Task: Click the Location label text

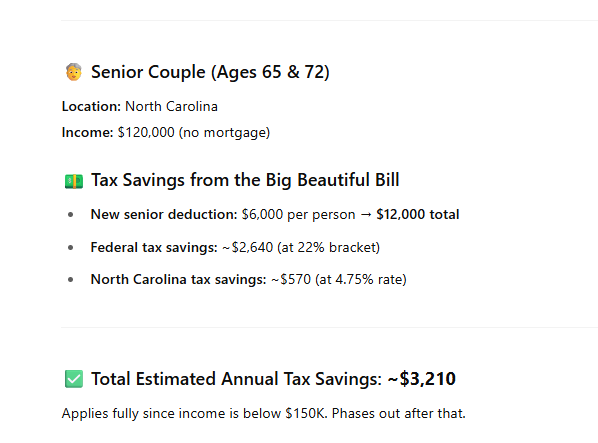Action: point(91,106)
